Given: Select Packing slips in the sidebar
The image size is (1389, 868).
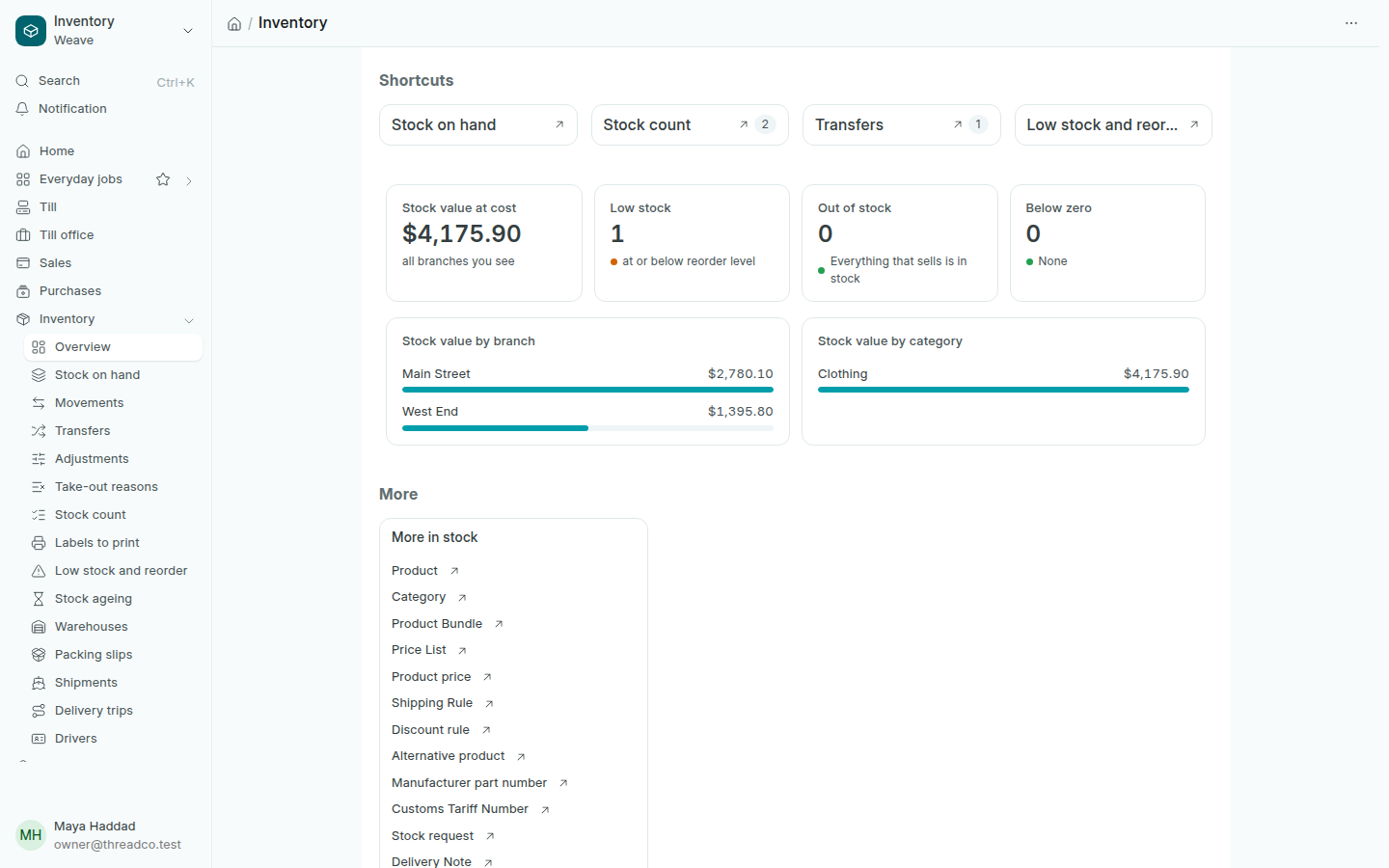Looking at the screenshot, I should click(113, 655).
